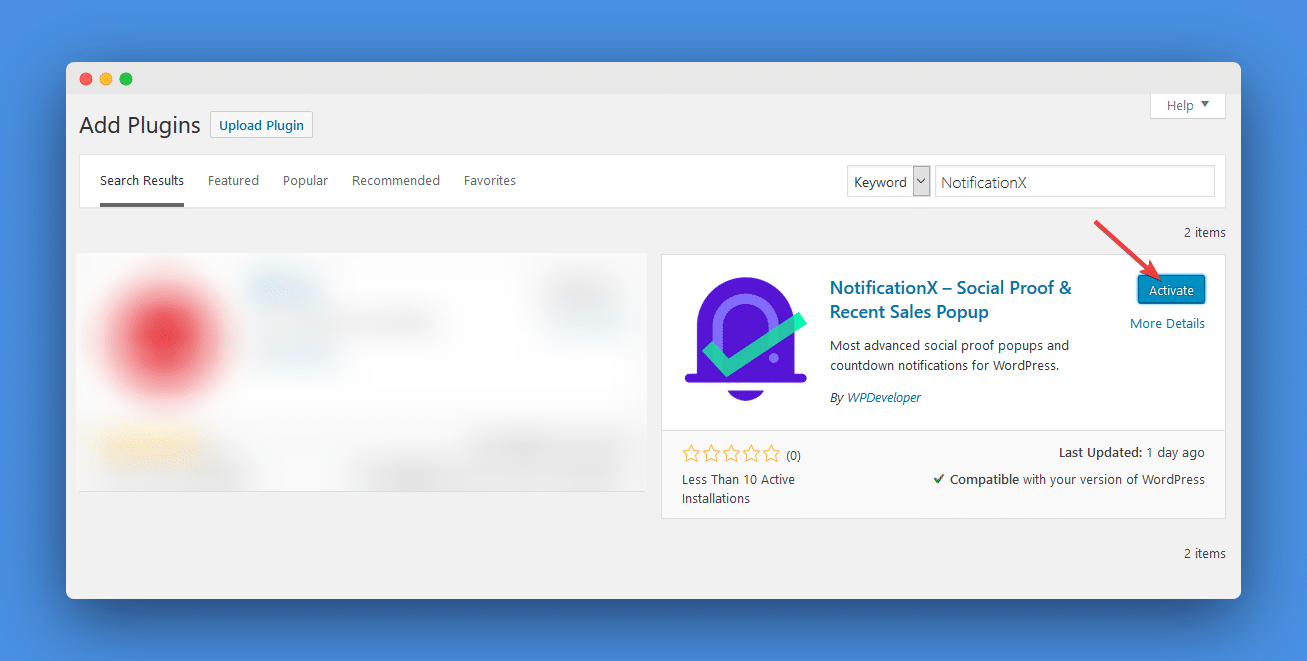The width and height of the screenshot is (1307, 661).
Task: Click the Upload Plugin button
Action: (261, 125)
